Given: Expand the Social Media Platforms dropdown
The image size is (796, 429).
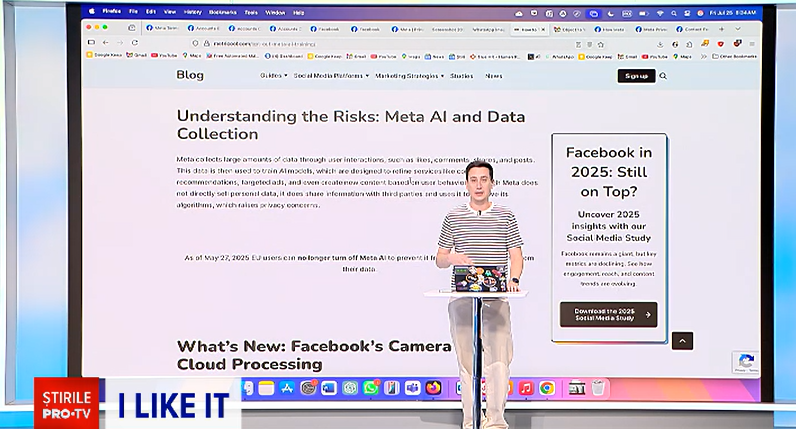Looking at the screenshot, I should click(330, 76).
